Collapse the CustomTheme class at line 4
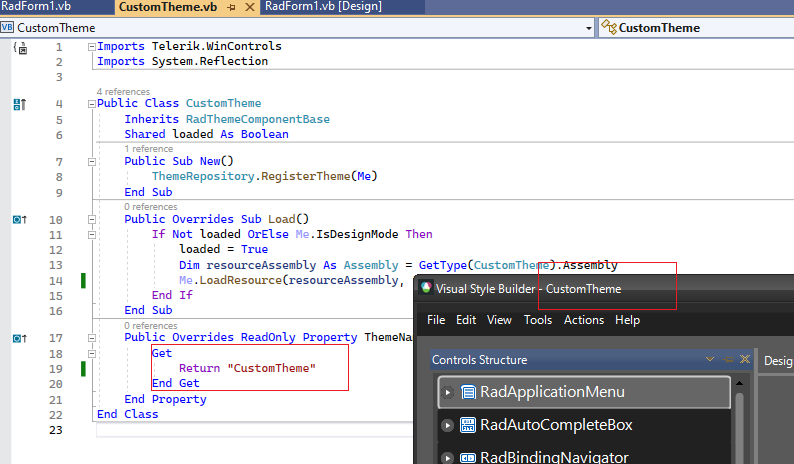 (x=92, y=104)
